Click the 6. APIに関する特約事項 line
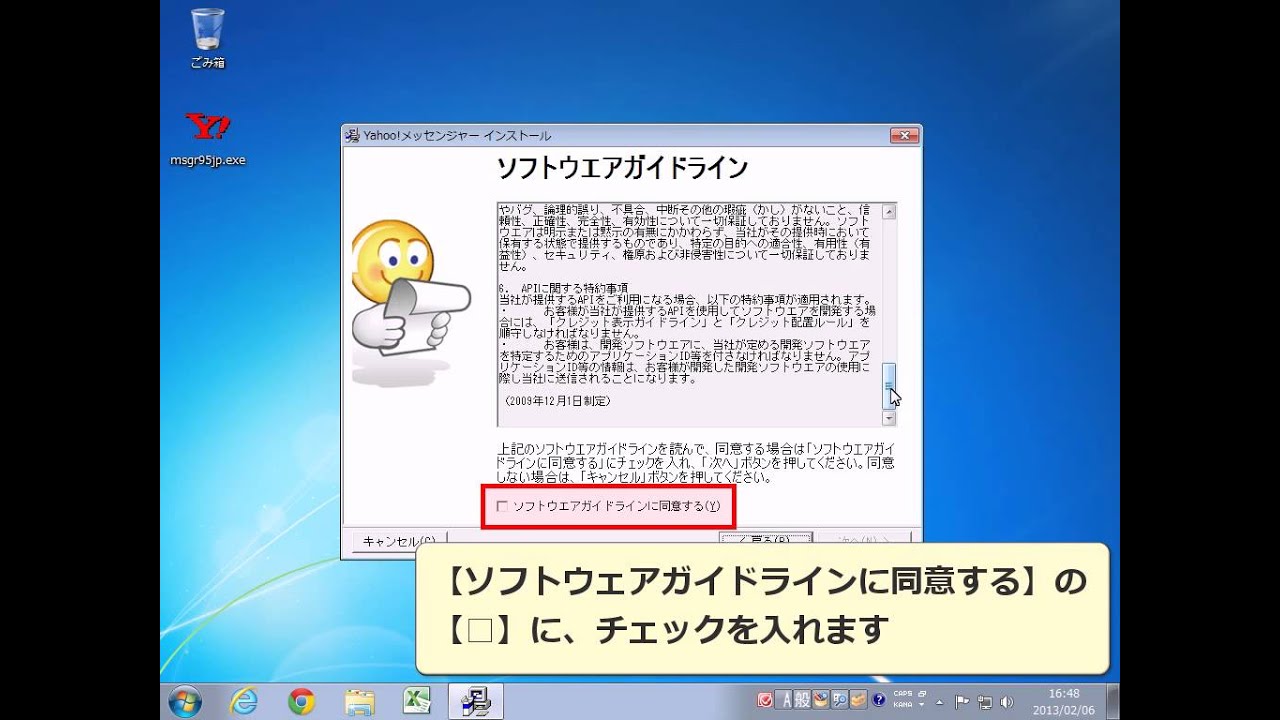The width and height of the screenshot is (1280, 720). click(563, 288)
